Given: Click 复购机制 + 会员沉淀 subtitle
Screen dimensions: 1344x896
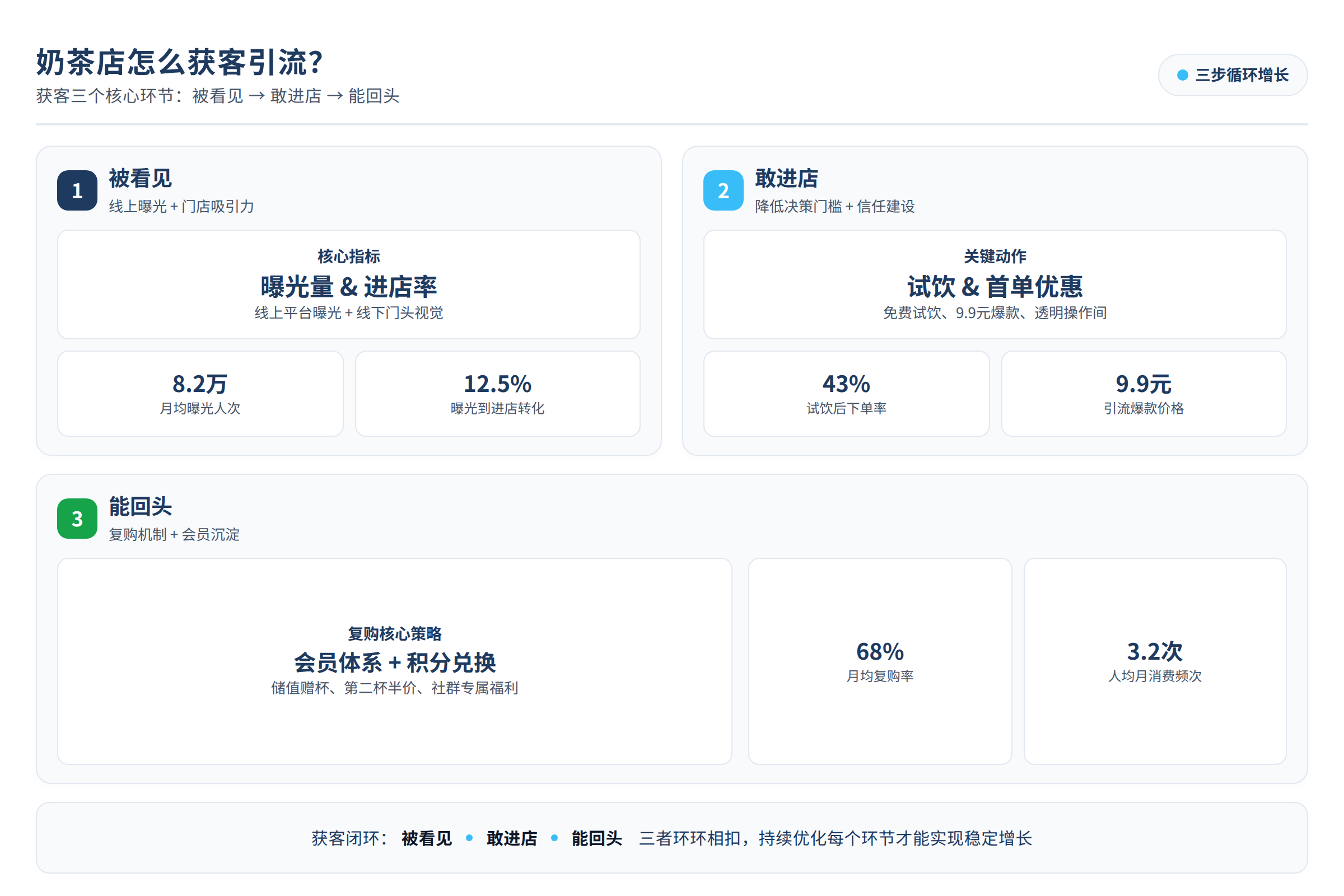Looking at the screenshot, I should (x=174, y=534).
